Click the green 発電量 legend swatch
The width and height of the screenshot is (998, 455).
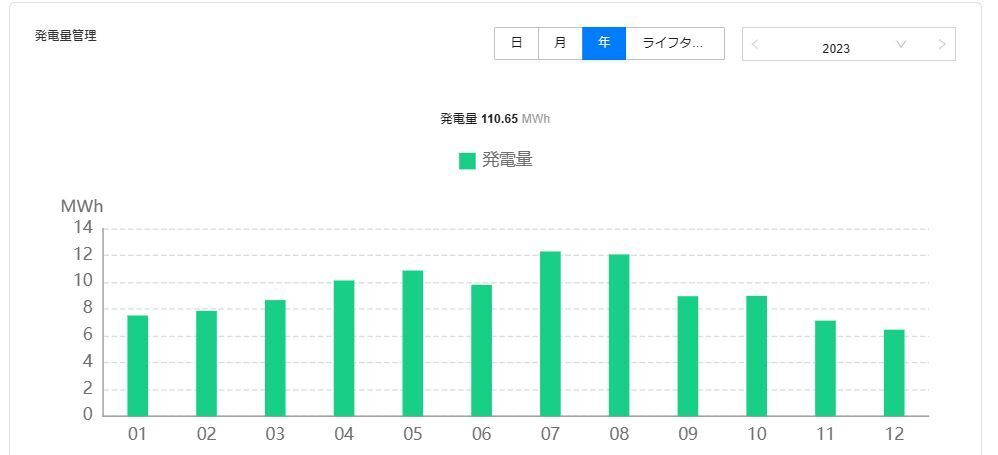467,161
